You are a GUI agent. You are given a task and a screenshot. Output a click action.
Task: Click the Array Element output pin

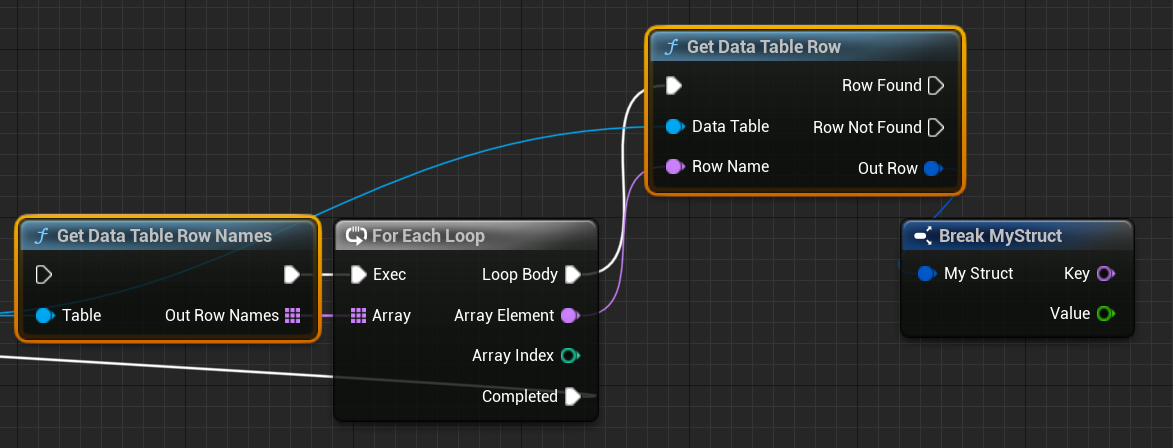coord(569,316)
